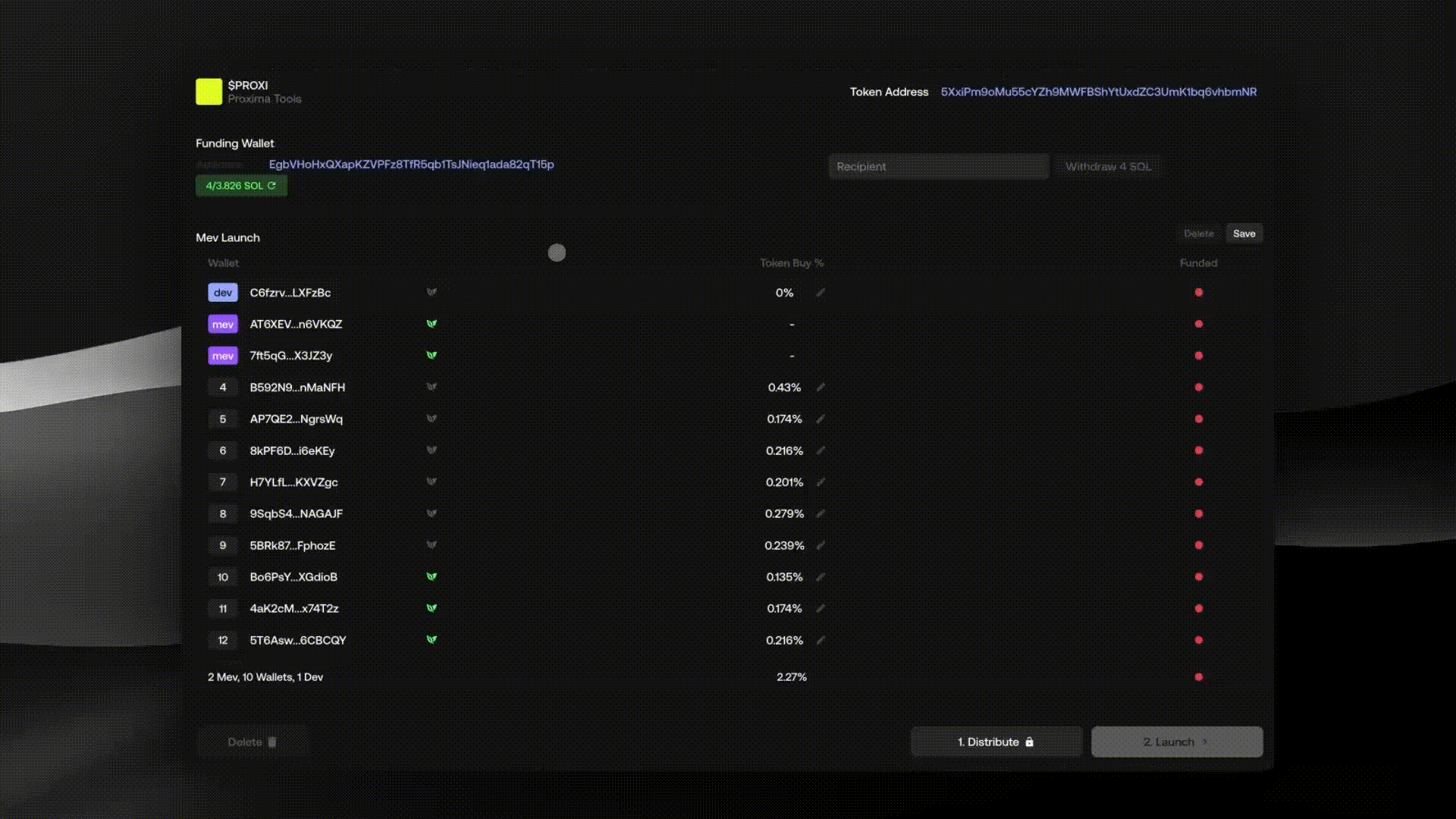
Task: Copy the token address link
Action: [x=1098, y=92]
